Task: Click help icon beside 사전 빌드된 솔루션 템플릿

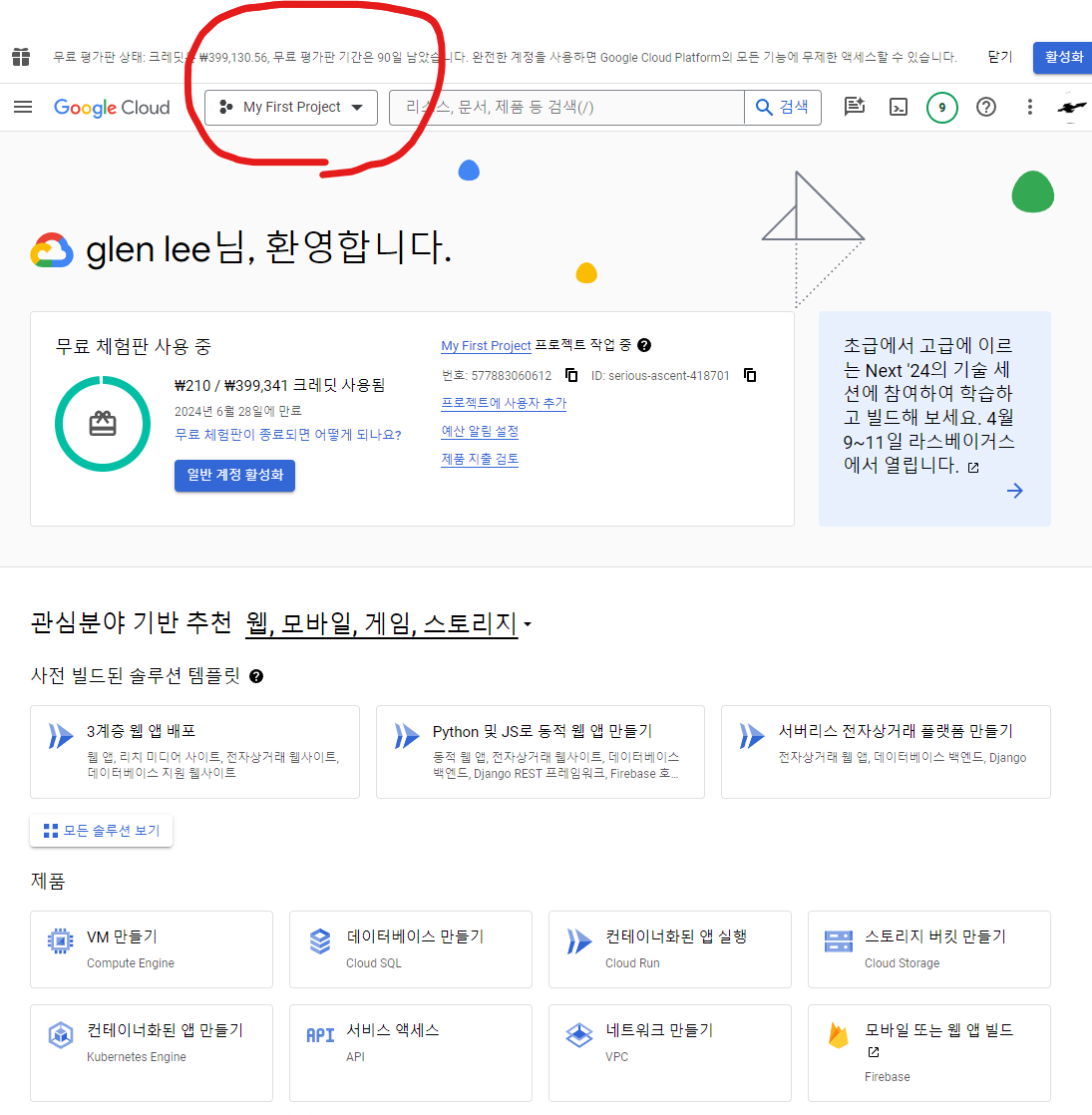Action: [256, 676]
